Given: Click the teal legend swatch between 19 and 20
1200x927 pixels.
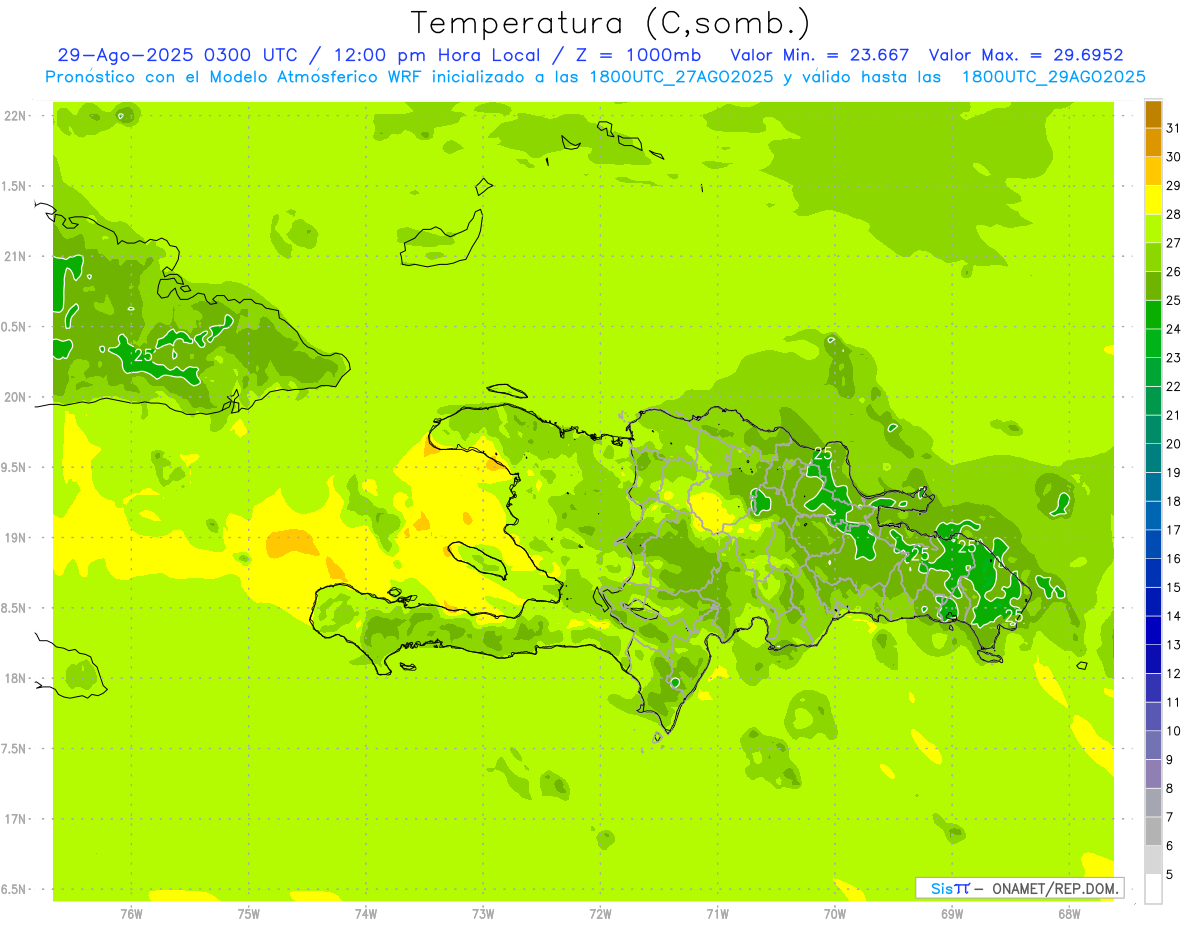Looking at the screenshot, I should pos(1153,458).
